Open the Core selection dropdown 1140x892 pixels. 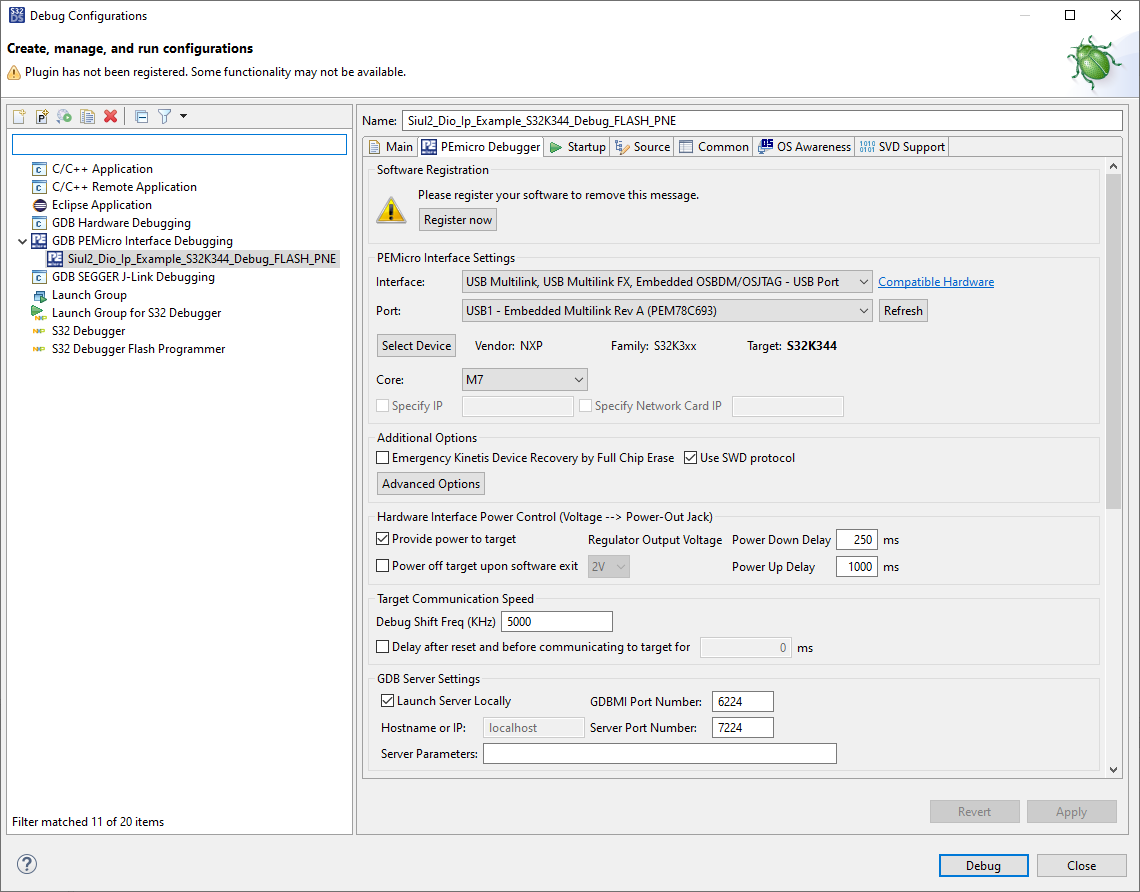524,379
